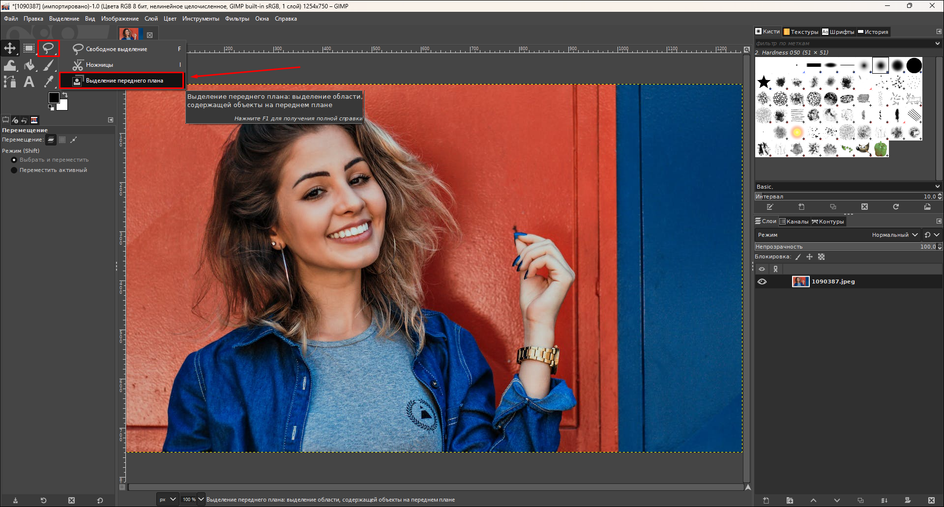The height and width of the screenshot is (507, 944).
Task: Toggle visibility of 1090387.jpeg layer
Action: (x=762, y=281)
